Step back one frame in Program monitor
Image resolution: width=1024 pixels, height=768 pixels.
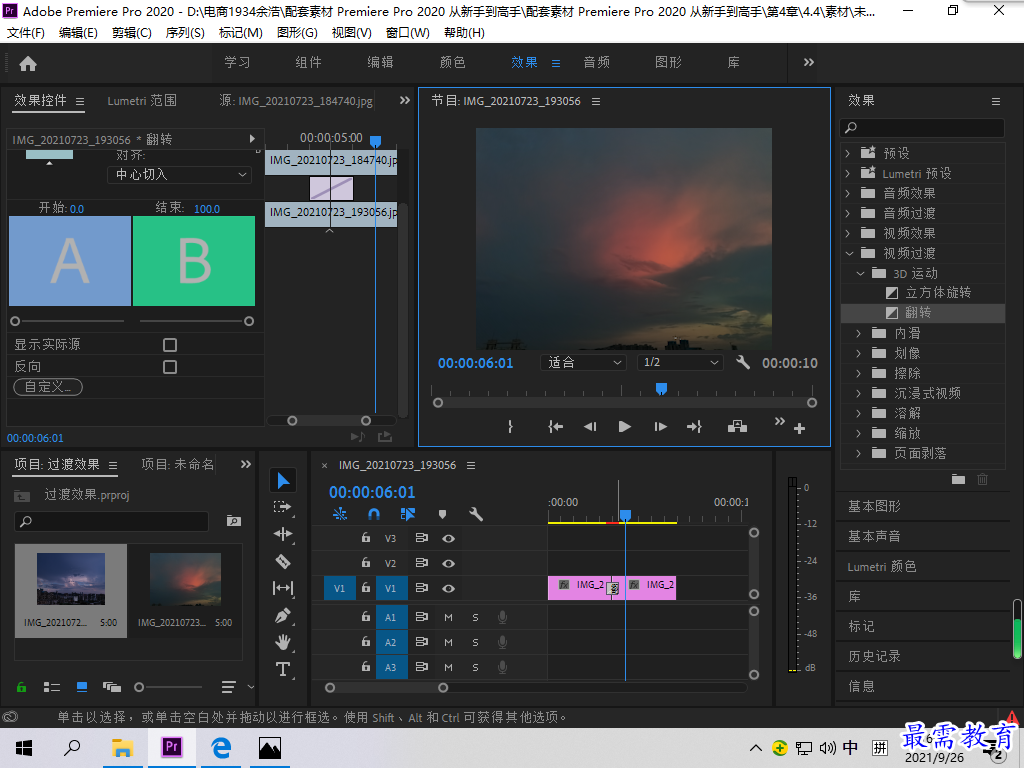(x=590, y=426)
